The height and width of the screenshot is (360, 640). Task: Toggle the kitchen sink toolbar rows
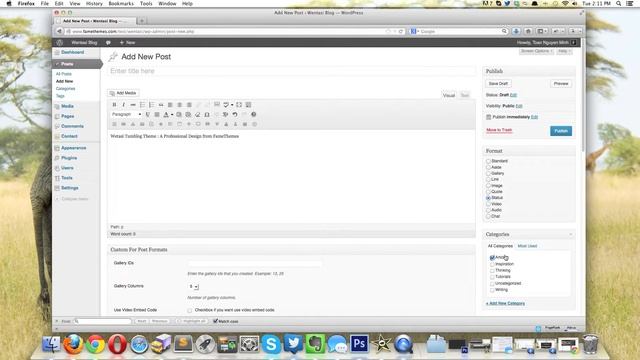pos(248,105)
